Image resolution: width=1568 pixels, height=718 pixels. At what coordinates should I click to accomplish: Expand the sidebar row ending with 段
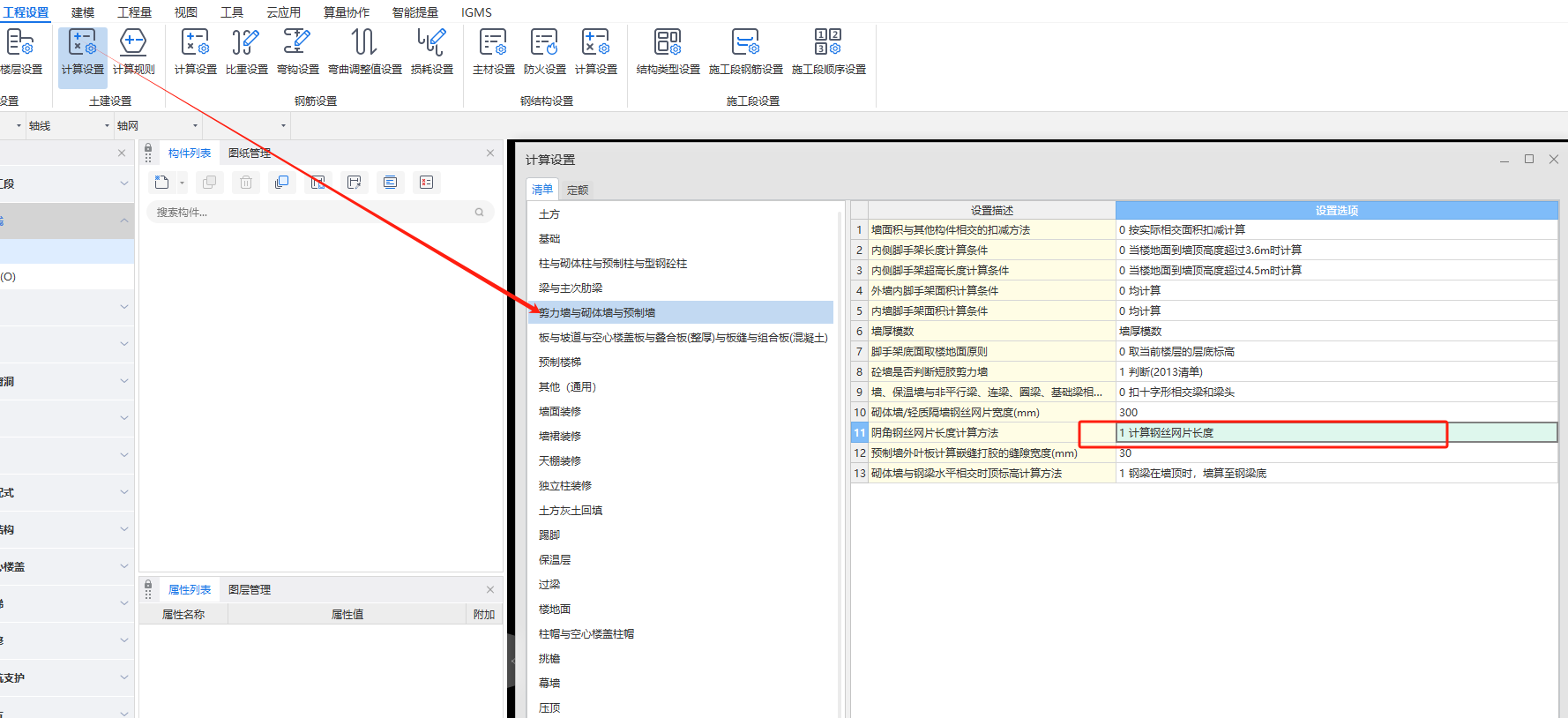pyautogui.click(x=124, y=183)
